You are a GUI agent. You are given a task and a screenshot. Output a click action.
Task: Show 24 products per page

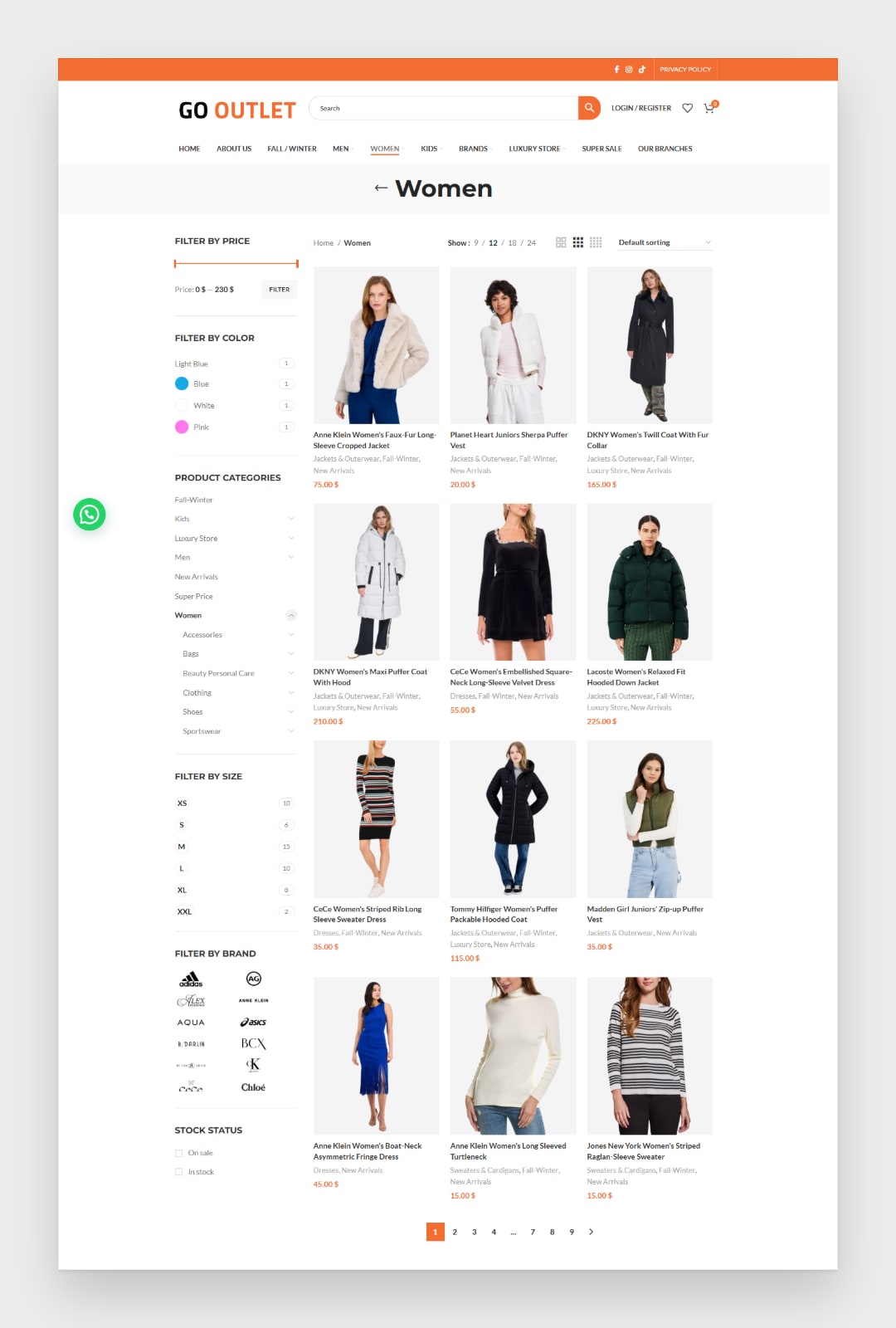532,243
